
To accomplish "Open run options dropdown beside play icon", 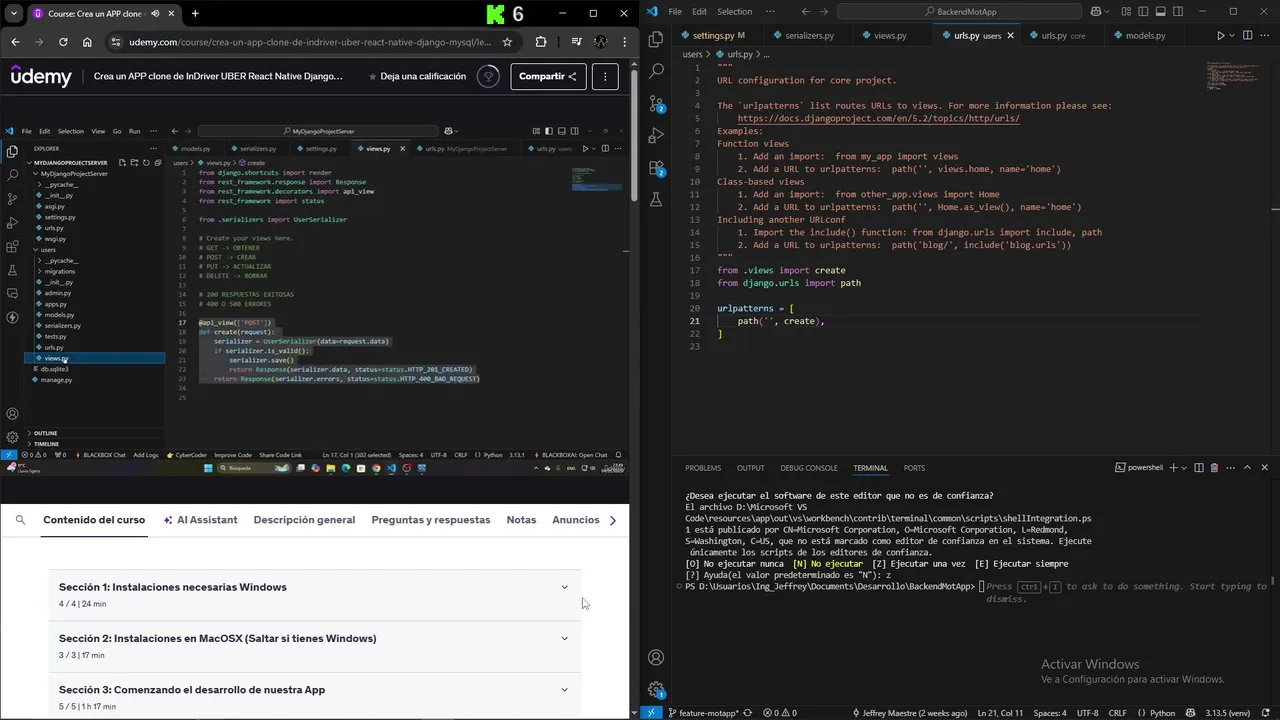I will coord(1232,35).
